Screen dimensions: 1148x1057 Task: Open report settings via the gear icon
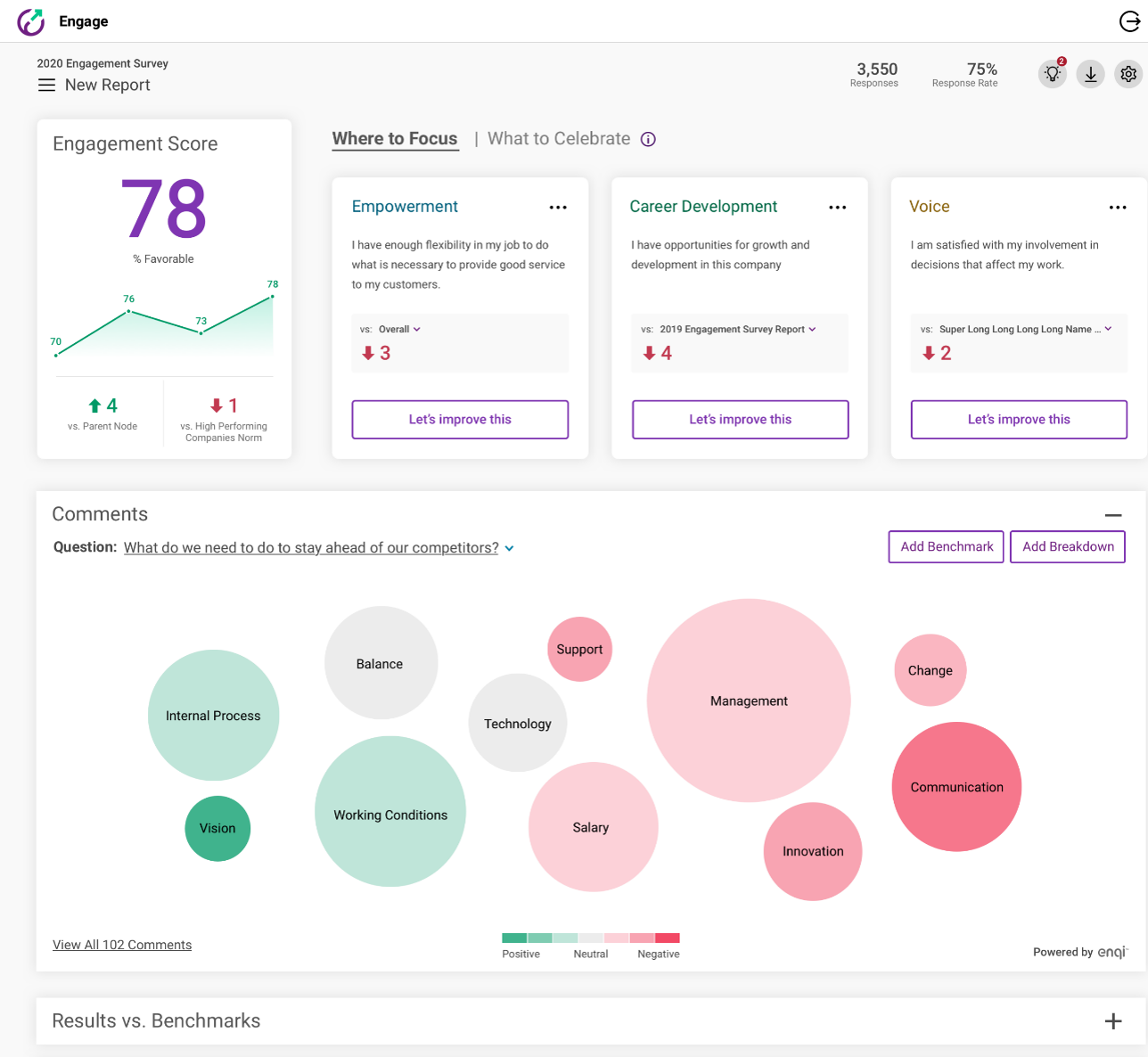coord(1127,73)
